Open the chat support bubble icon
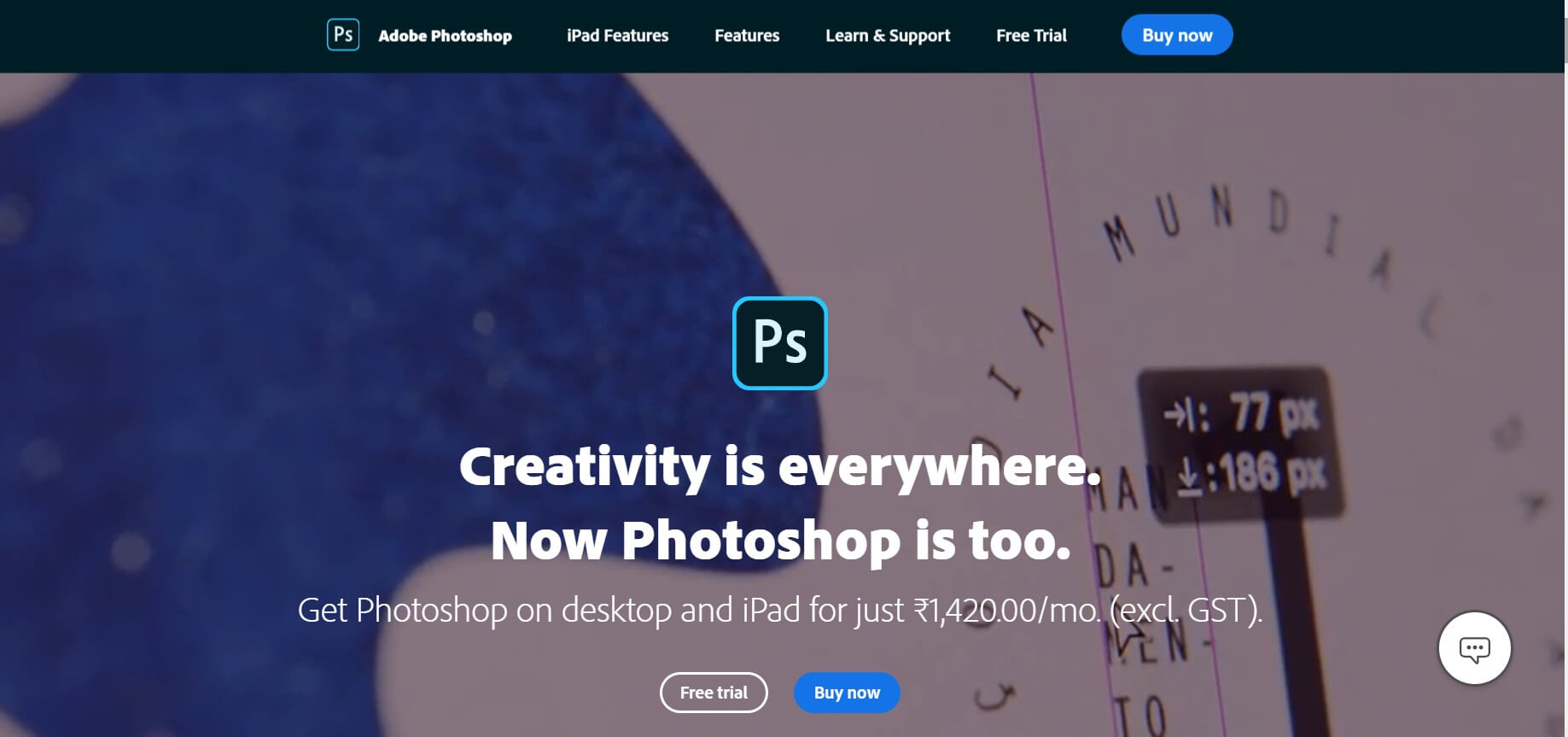 (x=1474, y=648)
